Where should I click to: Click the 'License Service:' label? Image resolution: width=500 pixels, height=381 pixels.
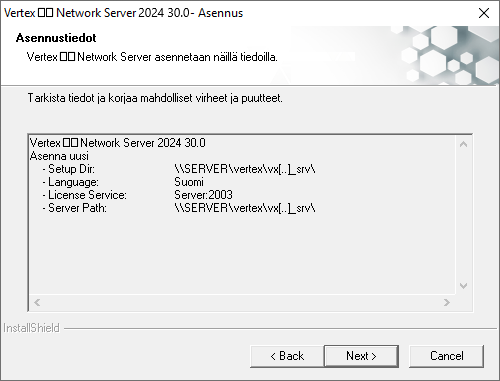click(87, 195)
